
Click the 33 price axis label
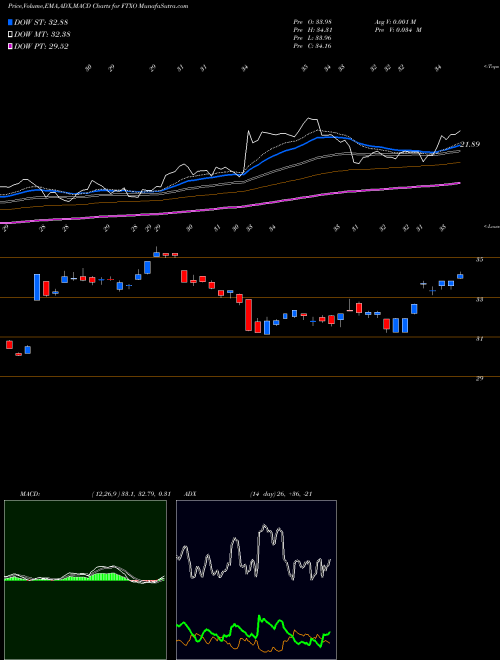coord(479,300)
